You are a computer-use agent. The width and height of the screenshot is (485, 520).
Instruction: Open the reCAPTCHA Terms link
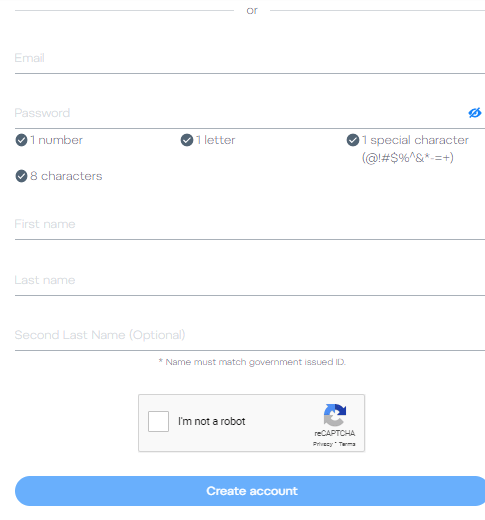(x=347, y=444)
